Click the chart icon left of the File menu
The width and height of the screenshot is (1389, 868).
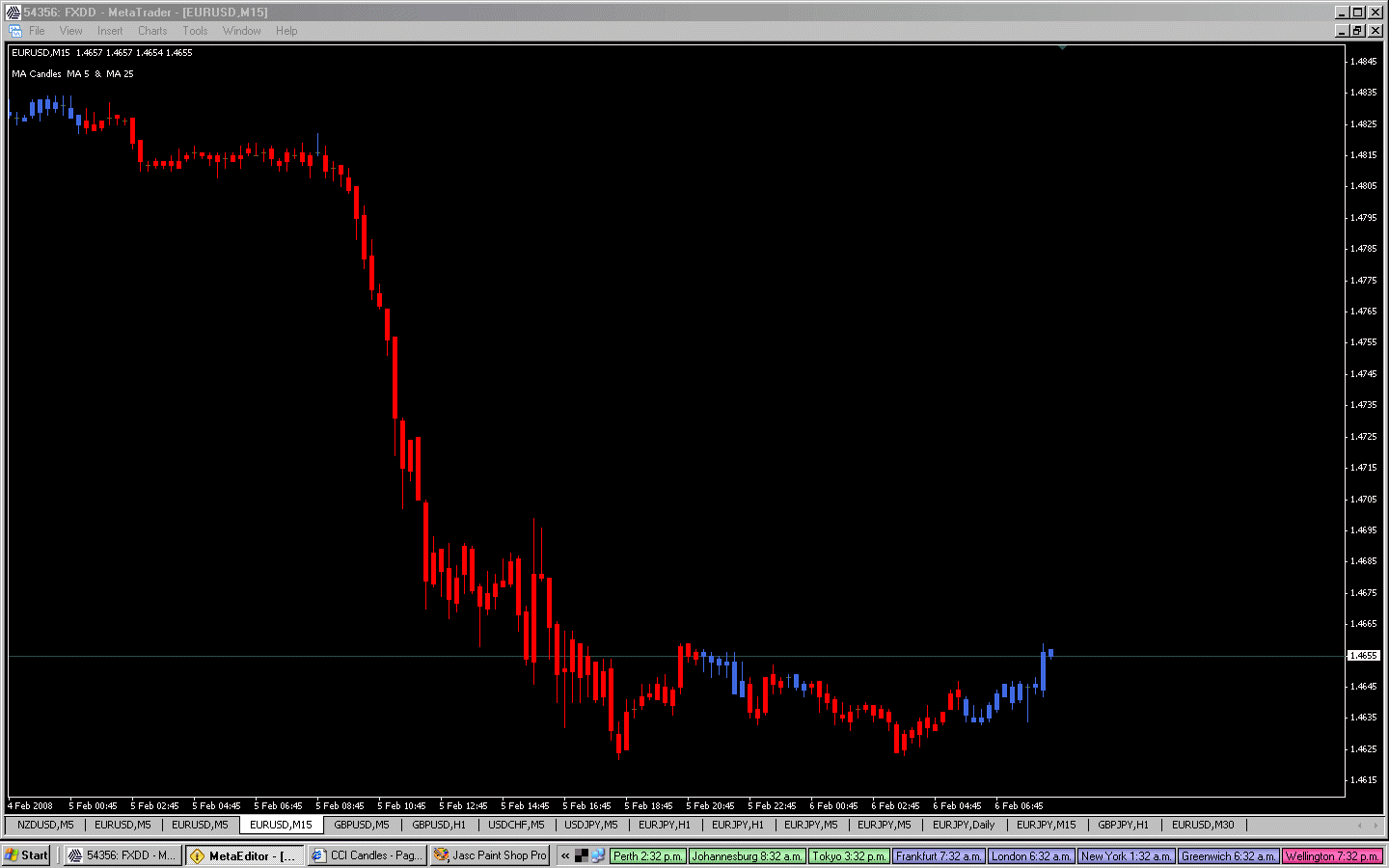pyautogui.click(x=16, y=30)
